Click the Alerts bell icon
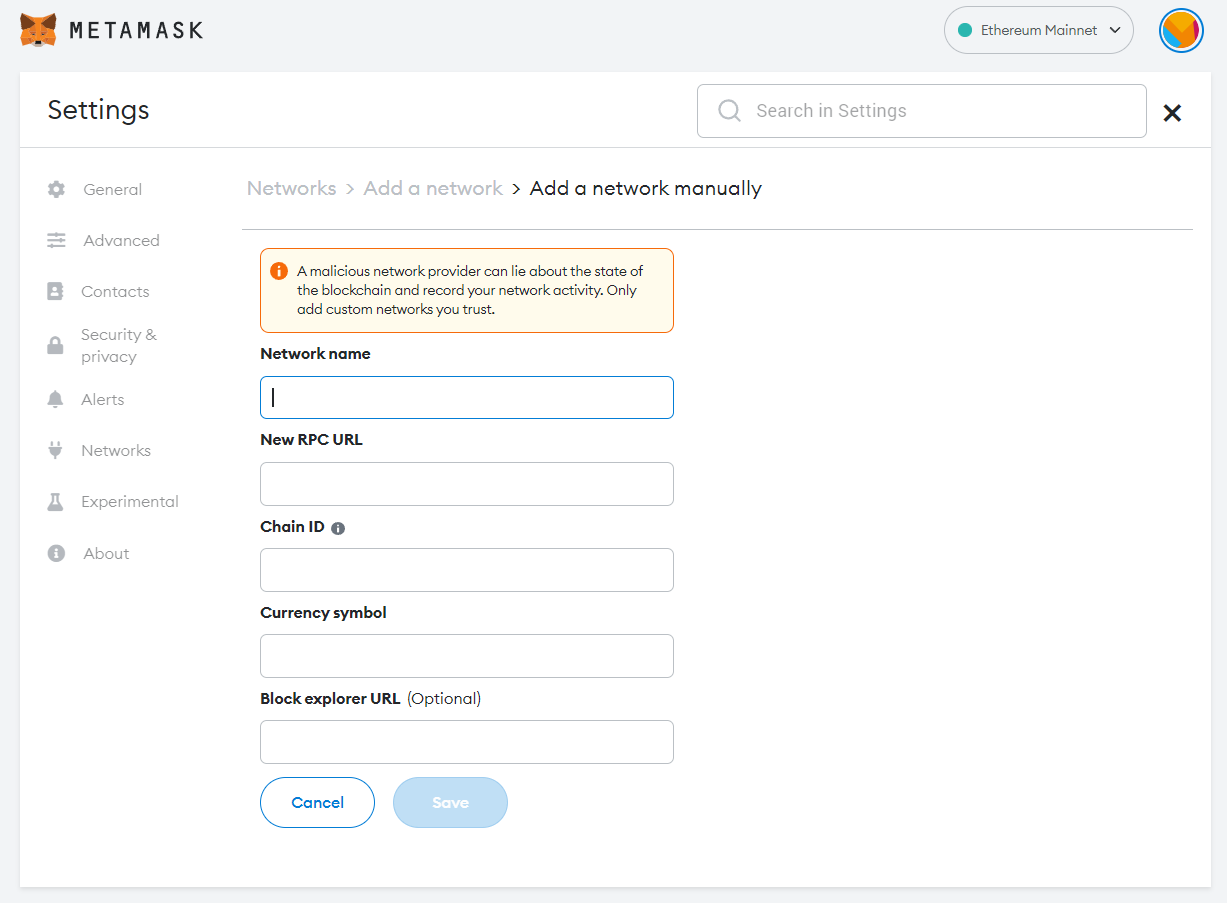The image size is (1227, 903). pyautogui.click(x=55, y=399)
